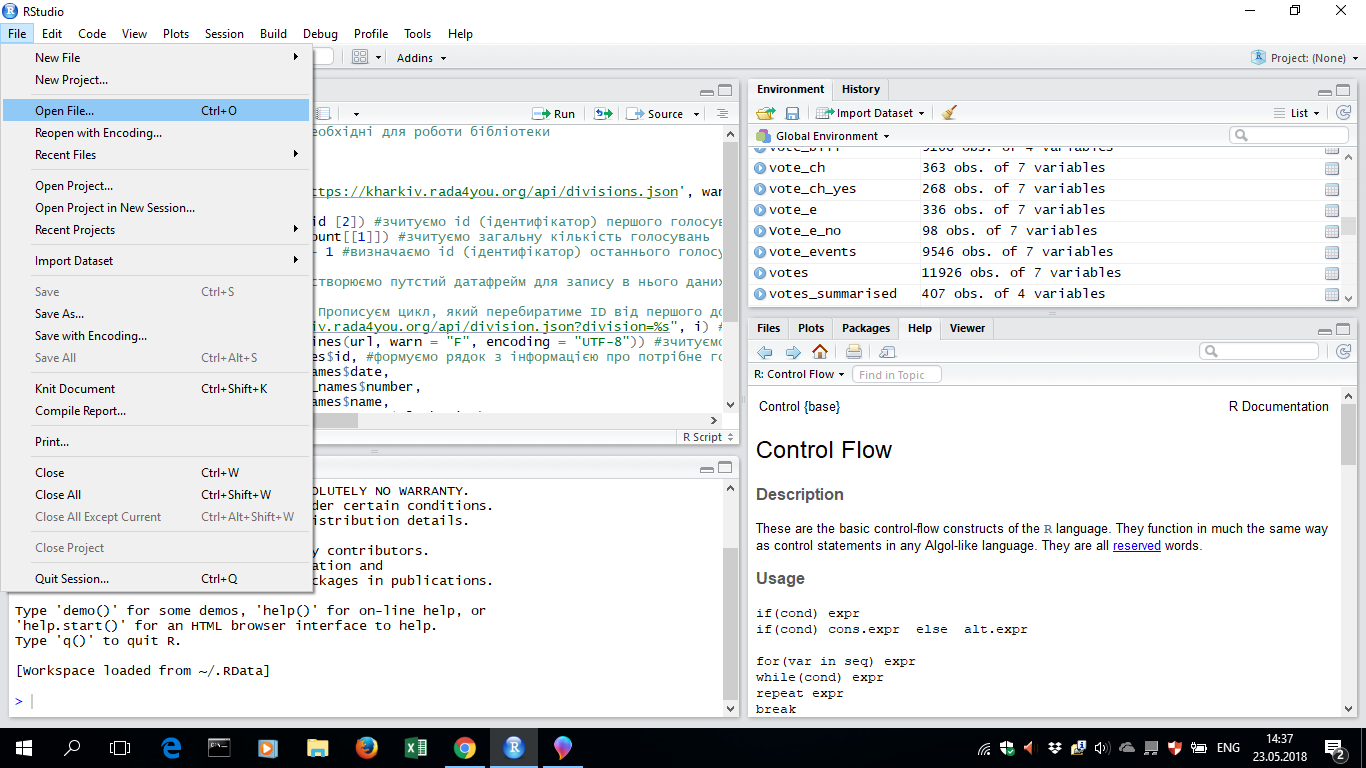
Task: Open Project: (None) dropdown
Action: pos(1304,58)
